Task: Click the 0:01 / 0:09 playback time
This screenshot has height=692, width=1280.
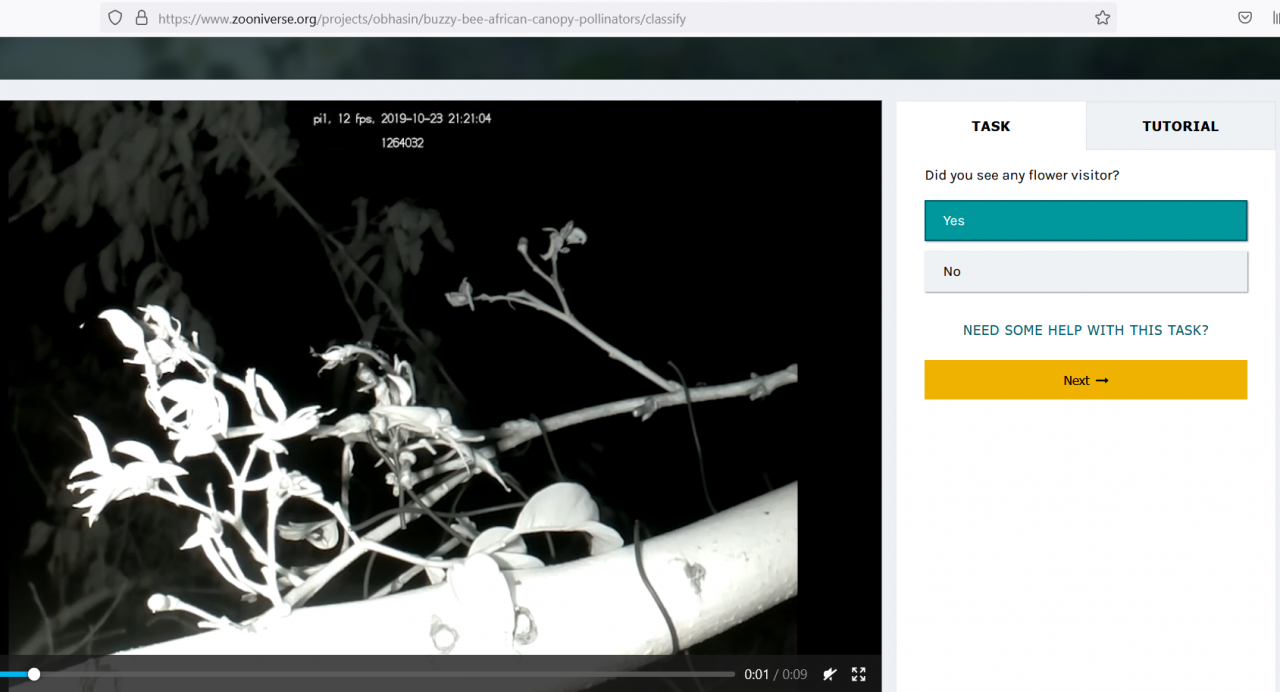Action: pyautogui.click(x=775, y=674)
